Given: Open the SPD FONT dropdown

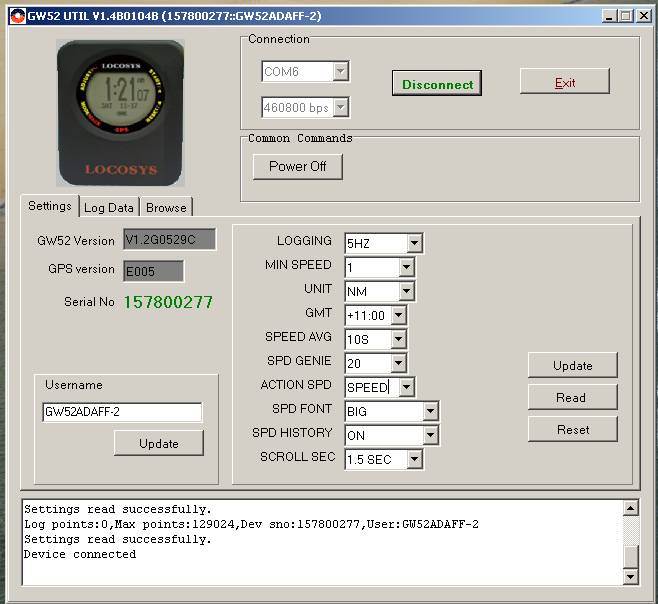Looking at the screenshot, I should (x=430, y=411).
